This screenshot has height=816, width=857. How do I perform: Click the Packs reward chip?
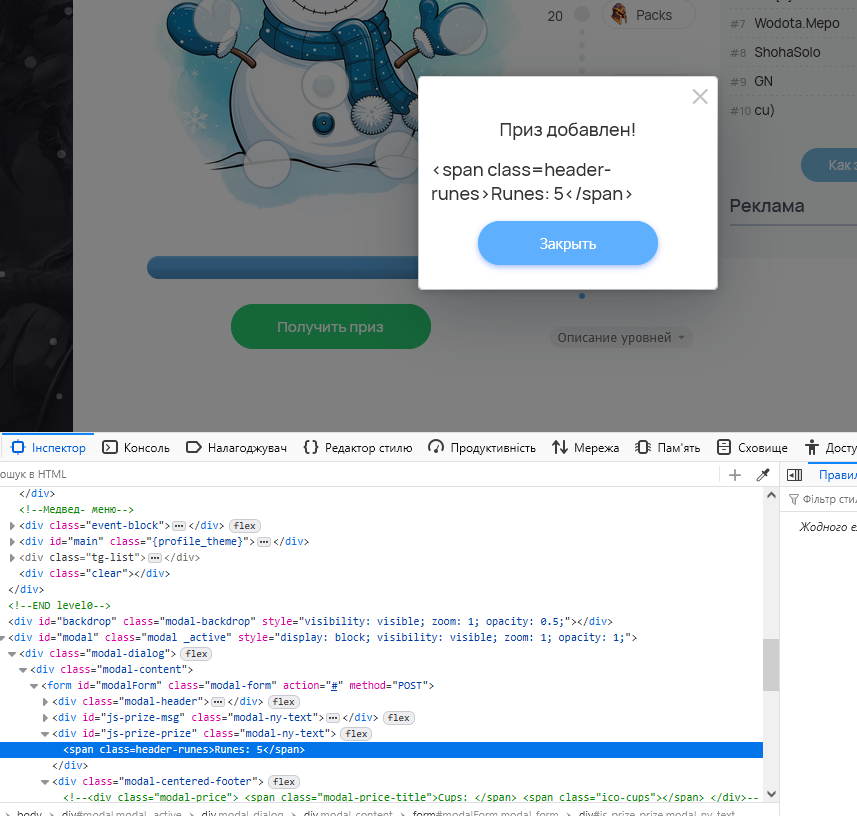click(649, 15)
